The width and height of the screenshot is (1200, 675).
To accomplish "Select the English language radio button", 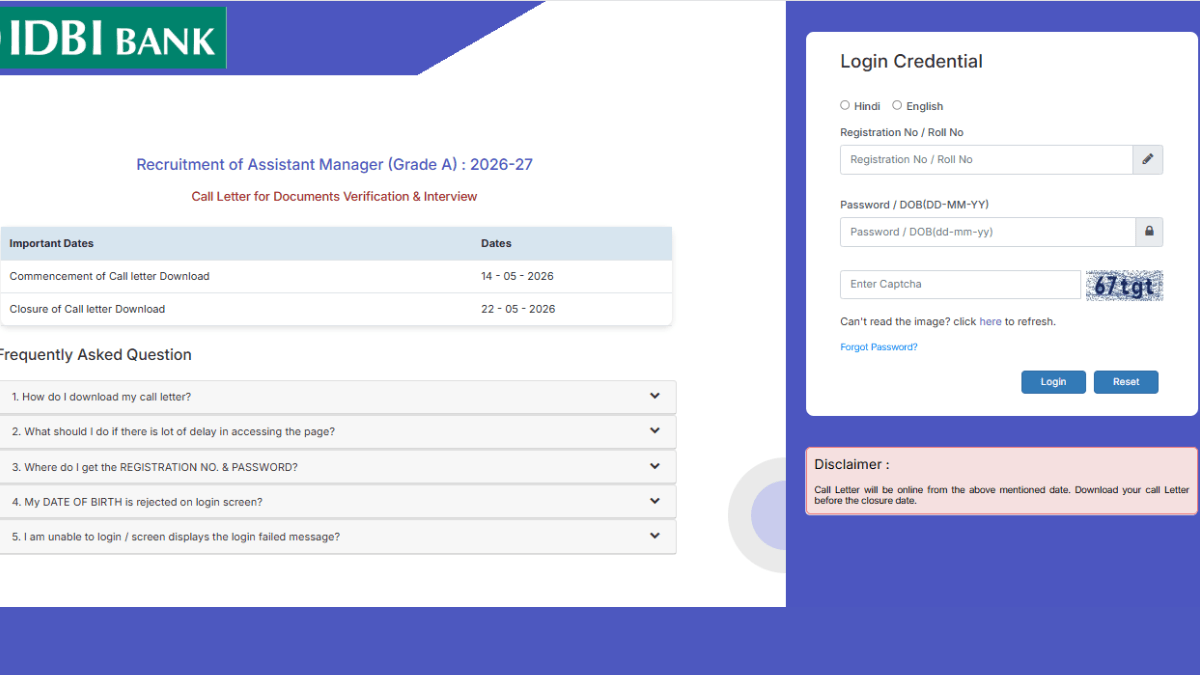I will coord(897,105).
